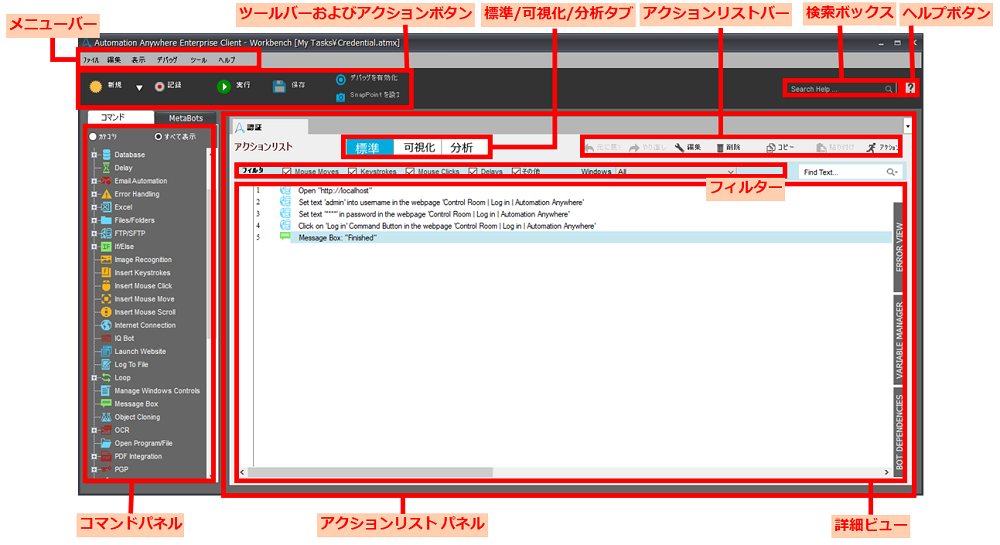Click the trash can Delete (削除) icon
Screen dimensions: 1000x545
(x=720, y=148)
